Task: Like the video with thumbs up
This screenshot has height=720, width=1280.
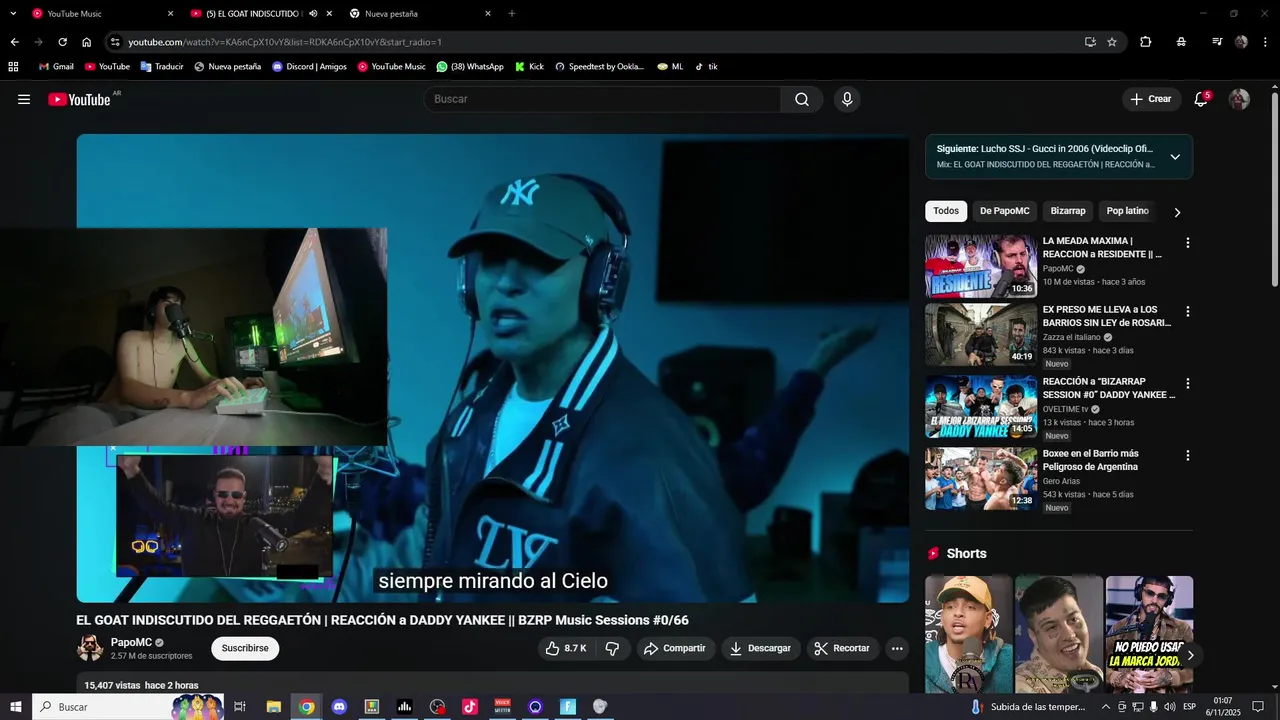Action: pos(566,648)
